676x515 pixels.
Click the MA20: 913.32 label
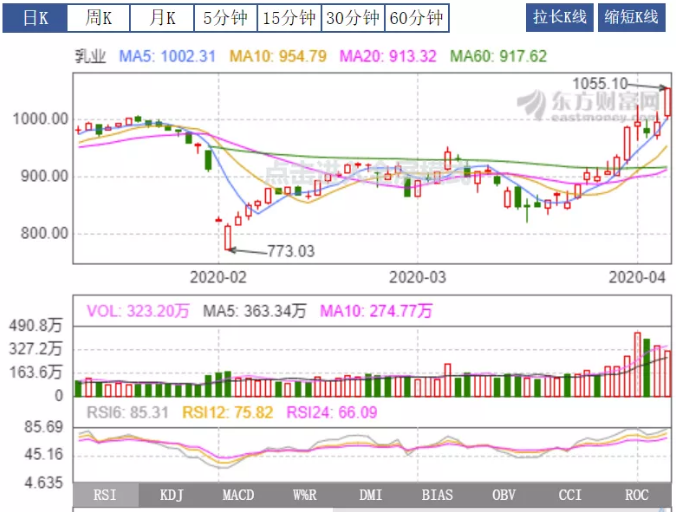point(388,56)
